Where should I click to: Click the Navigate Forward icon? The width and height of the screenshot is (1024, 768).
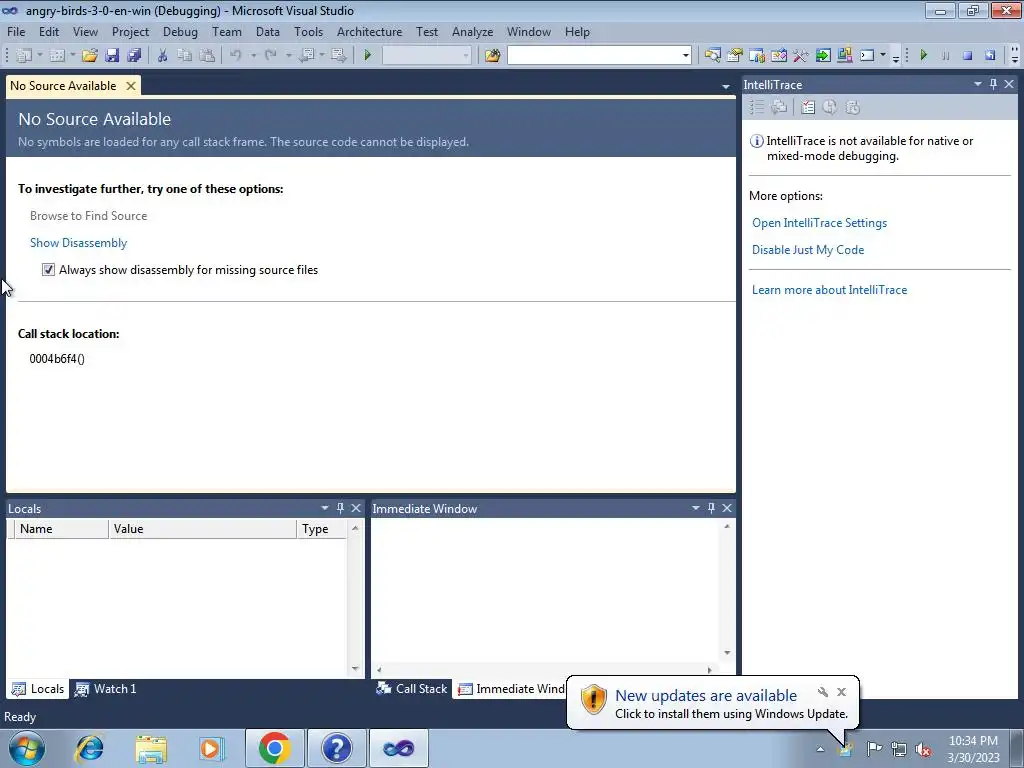[338, 56]
